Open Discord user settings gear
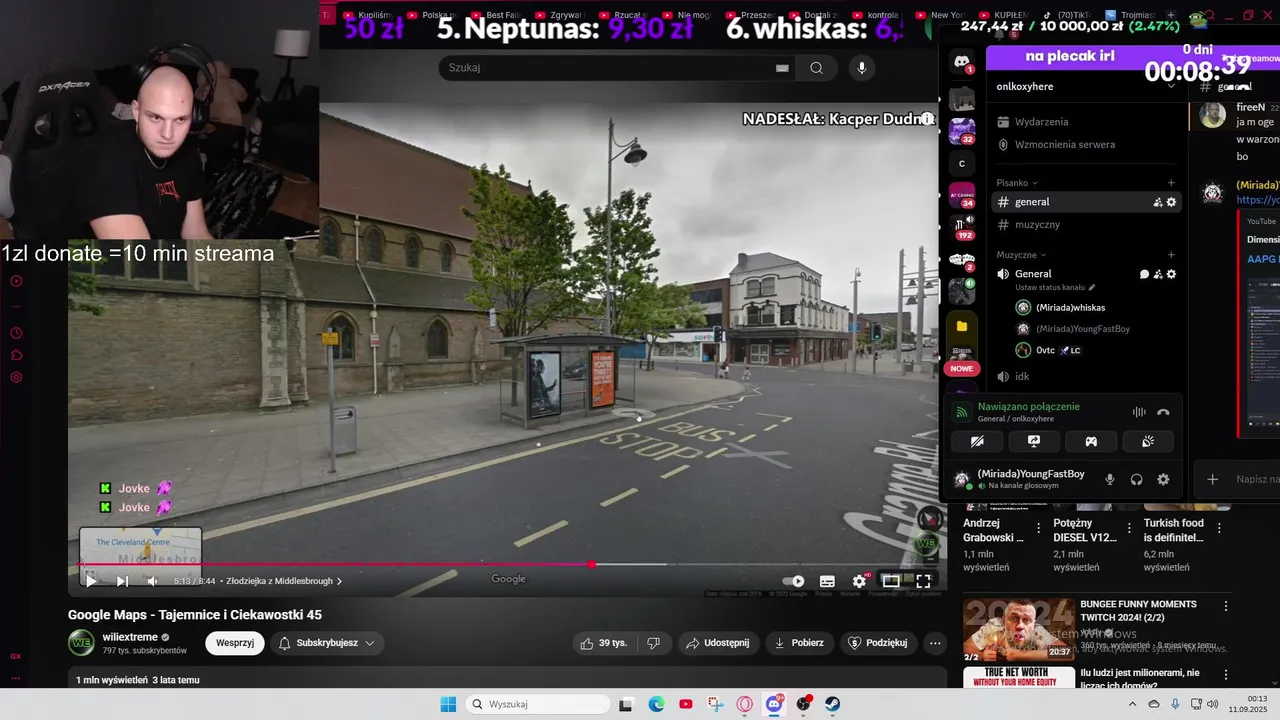The image size is (1280, 720). pos(1163,480)
